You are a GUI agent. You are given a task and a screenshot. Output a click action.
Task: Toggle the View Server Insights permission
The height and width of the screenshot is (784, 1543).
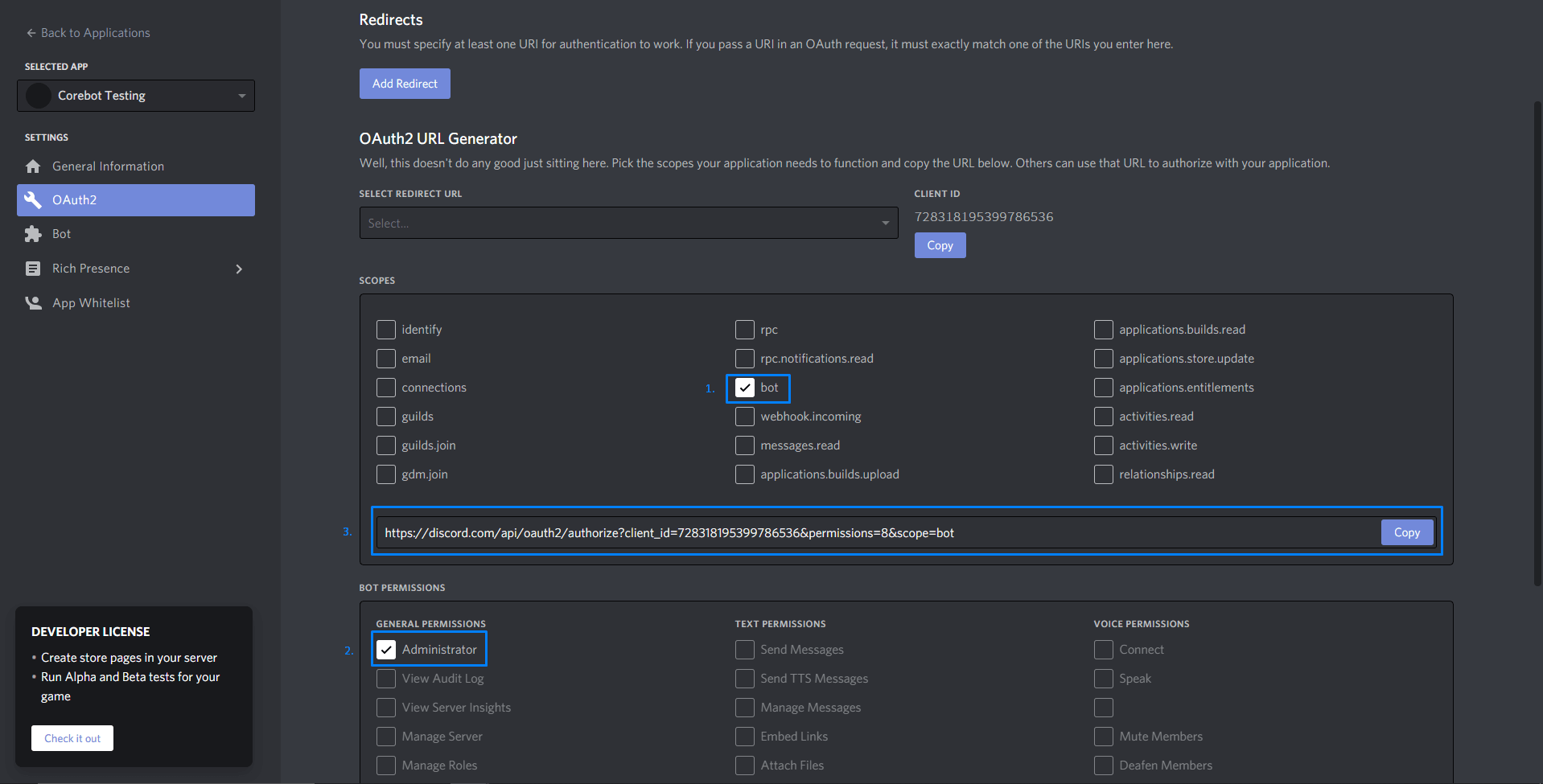pyautogui.click(x=386, y=708)
